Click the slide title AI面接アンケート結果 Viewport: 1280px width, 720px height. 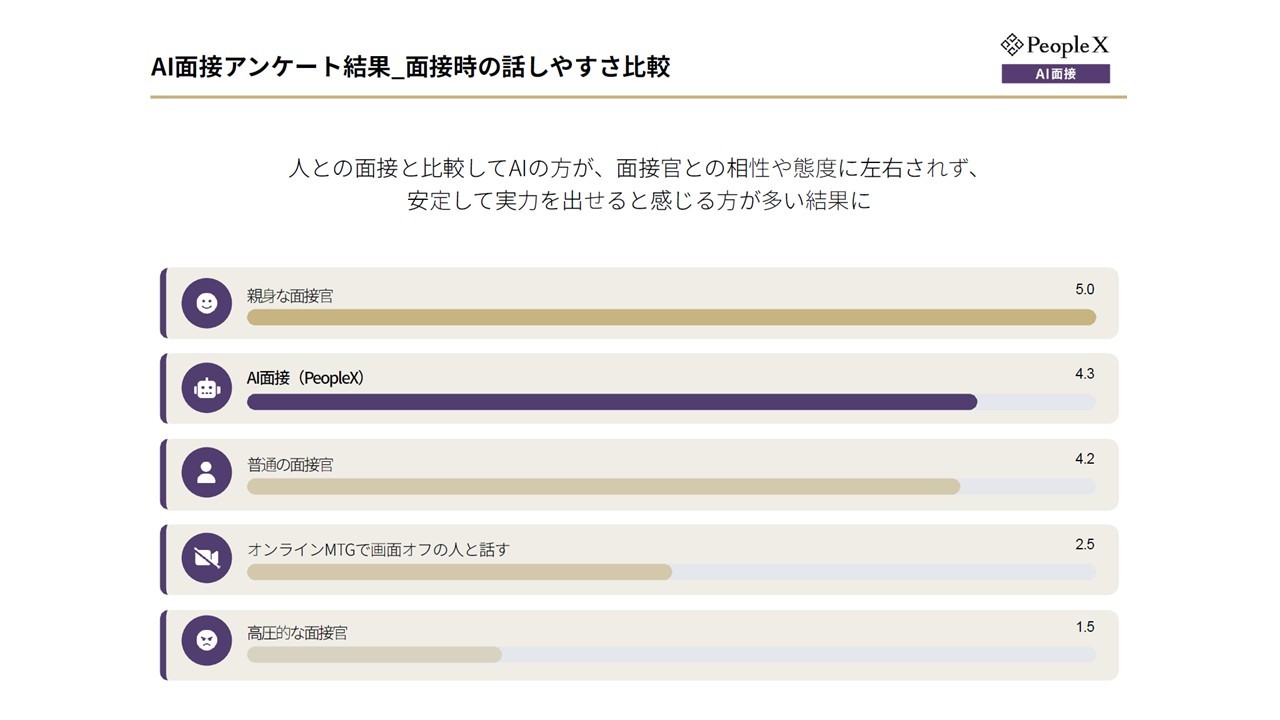pos(409,67)
